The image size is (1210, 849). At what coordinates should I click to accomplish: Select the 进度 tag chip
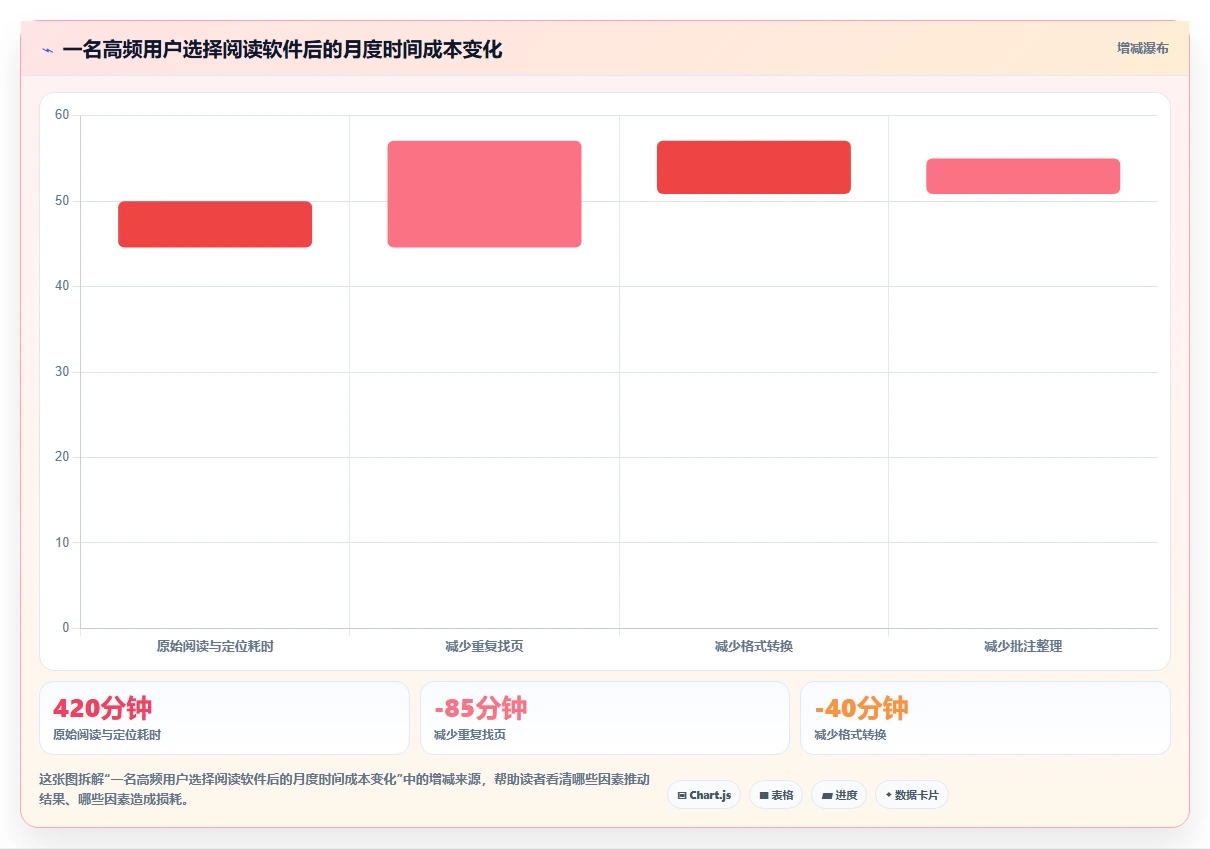point(839,795)
